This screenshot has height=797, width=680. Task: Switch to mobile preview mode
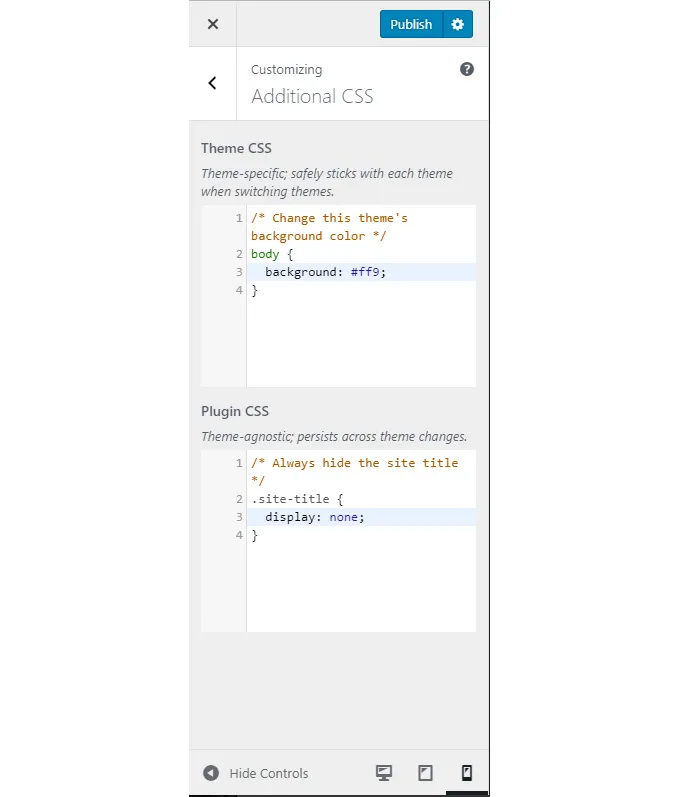[466, 773]
